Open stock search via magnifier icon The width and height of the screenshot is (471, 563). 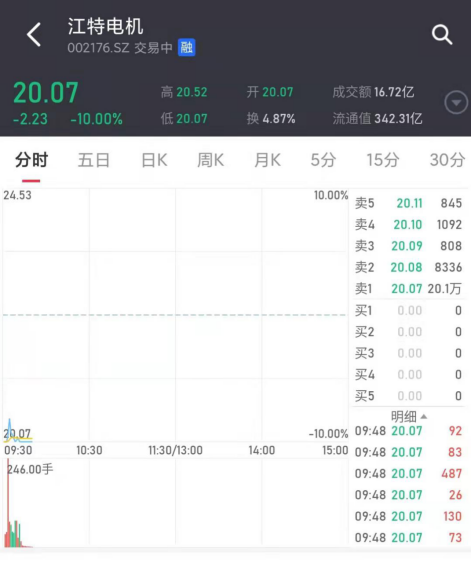[442, 35]
